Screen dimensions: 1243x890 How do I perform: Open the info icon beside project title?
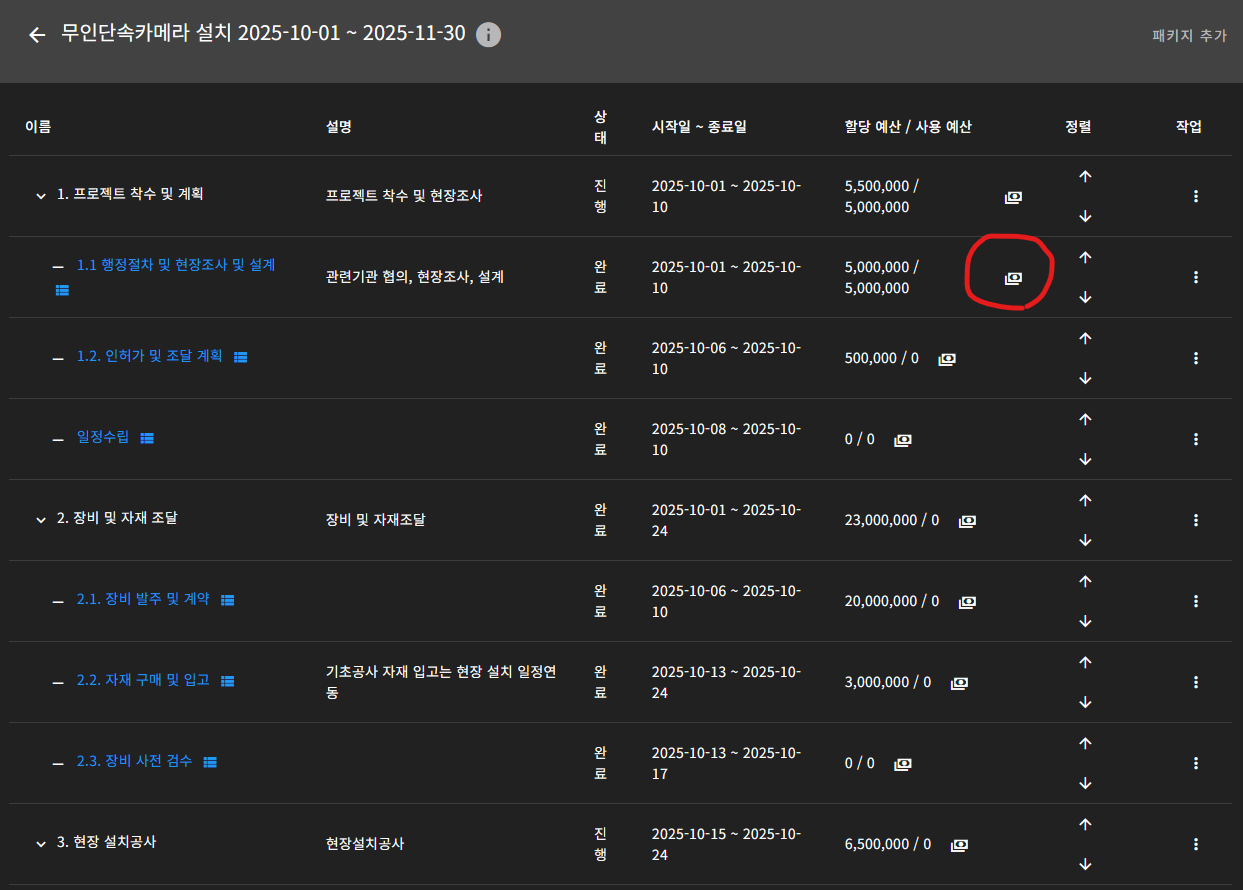[488, 35]
